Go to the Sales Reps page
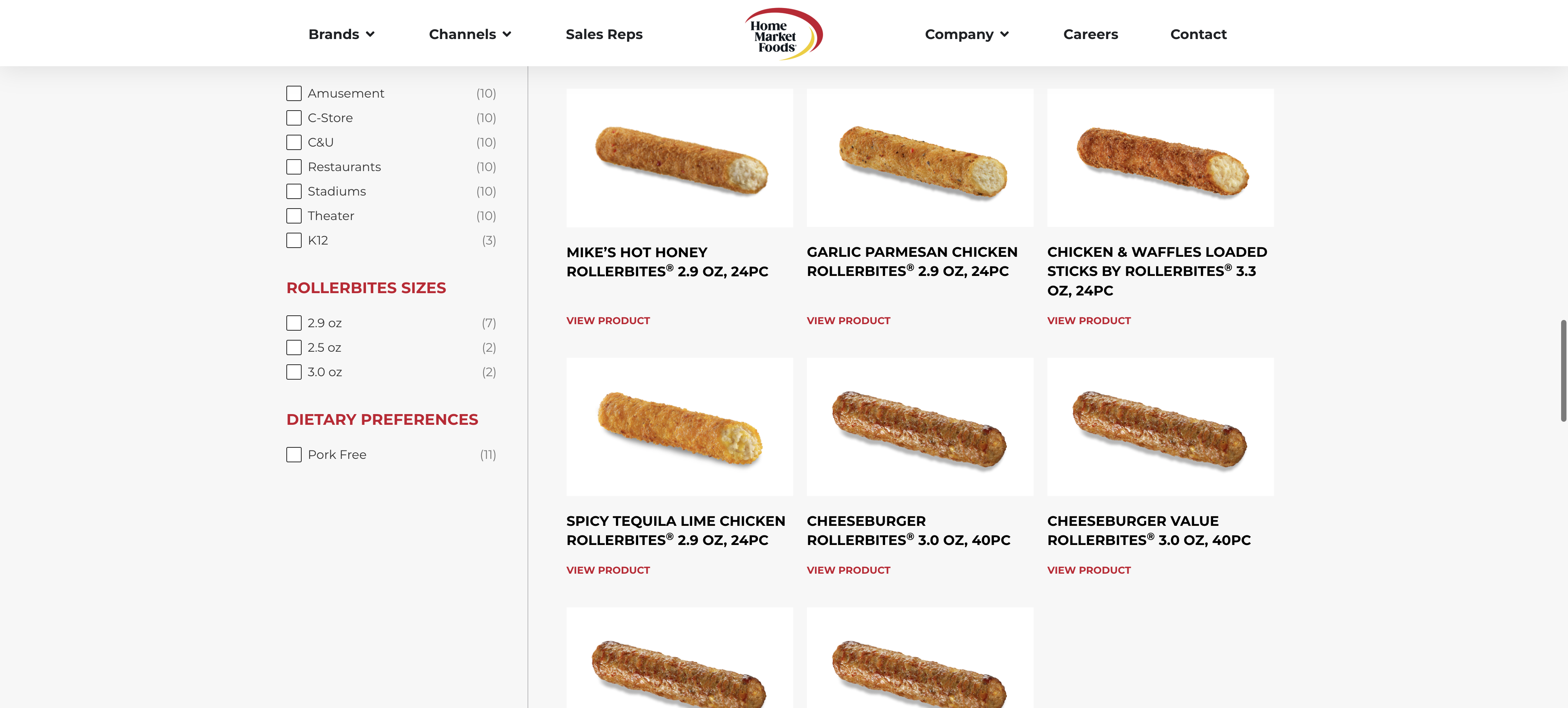1568x708 pixels. coord(604,35)
